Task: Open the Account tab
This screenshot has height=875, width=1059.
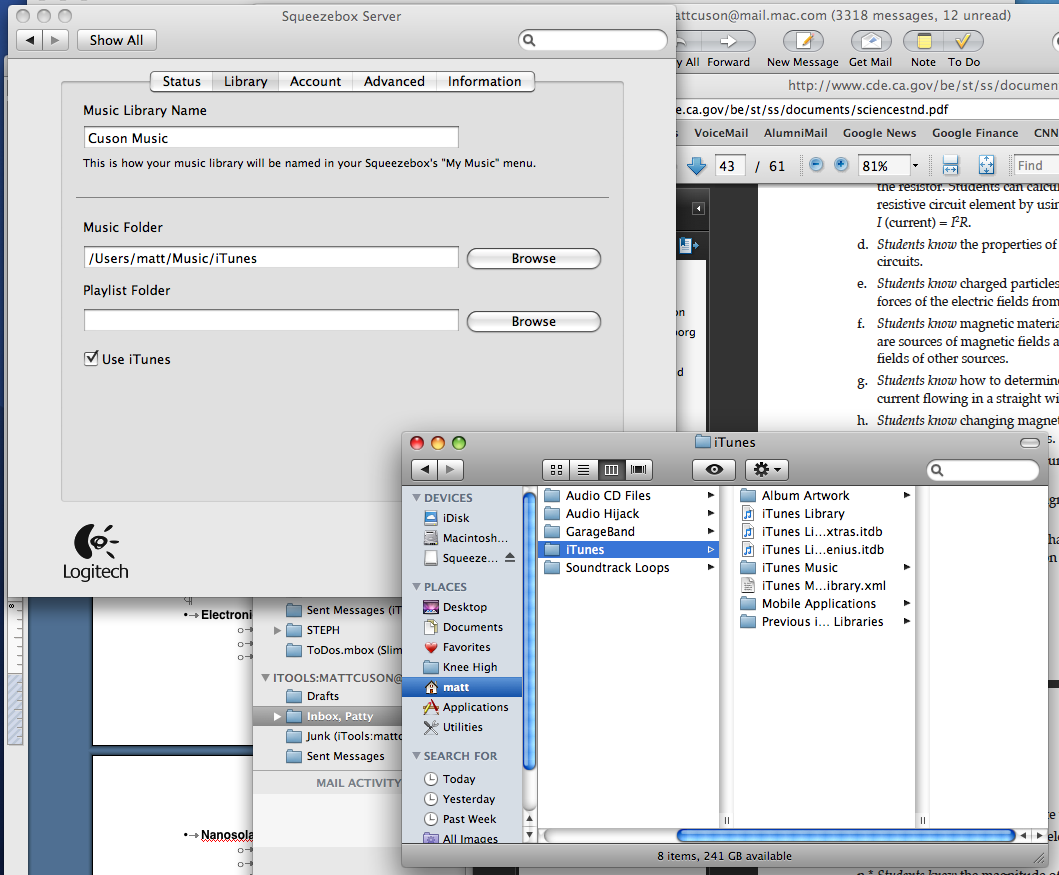Action: pos(315,81)
